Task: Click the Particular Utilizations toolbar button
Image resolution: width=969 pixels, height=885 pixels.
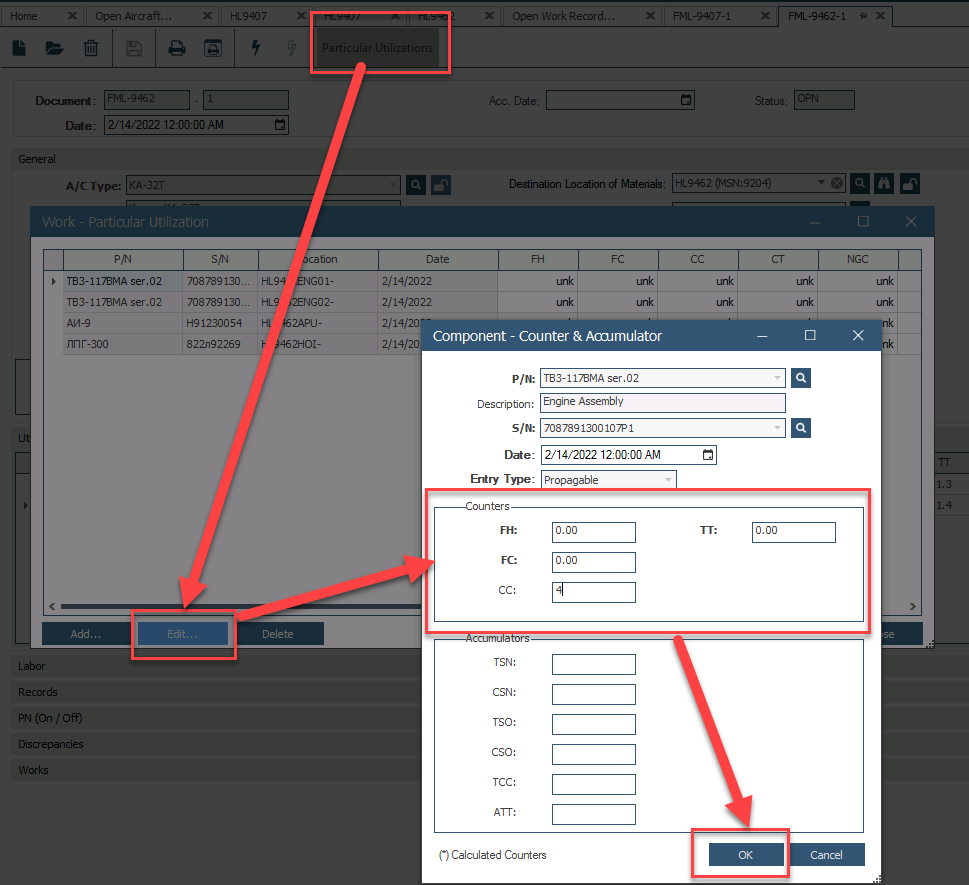Action: [x=378, y=48]
